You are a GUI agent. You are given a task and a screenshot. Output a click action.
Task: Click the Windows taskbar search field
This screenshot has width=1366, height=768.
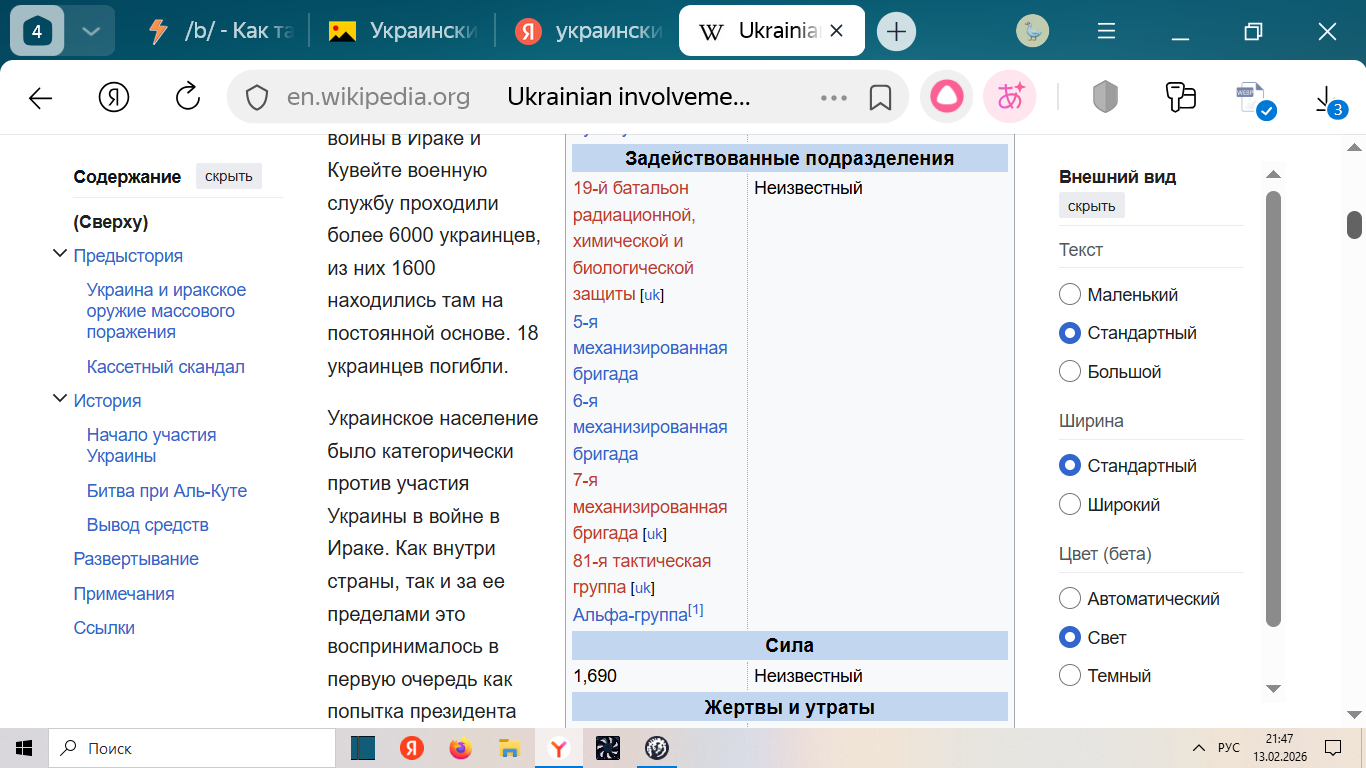195,748
